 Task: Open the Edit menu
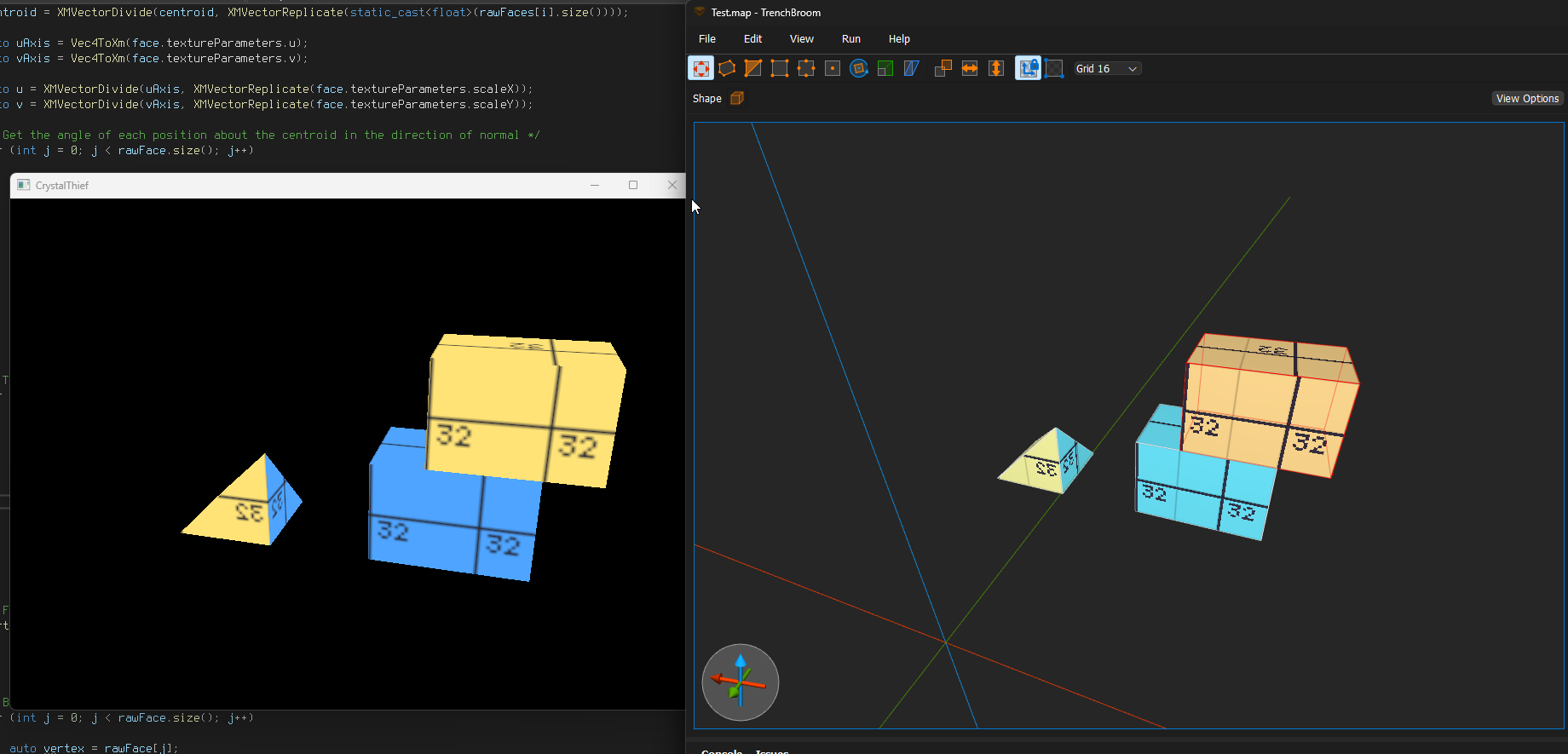(x=752, y=39)
